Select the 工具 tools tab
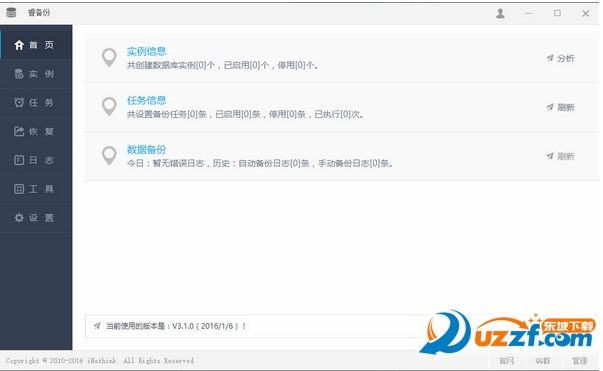The image size is (603, 371). [36, 189]
